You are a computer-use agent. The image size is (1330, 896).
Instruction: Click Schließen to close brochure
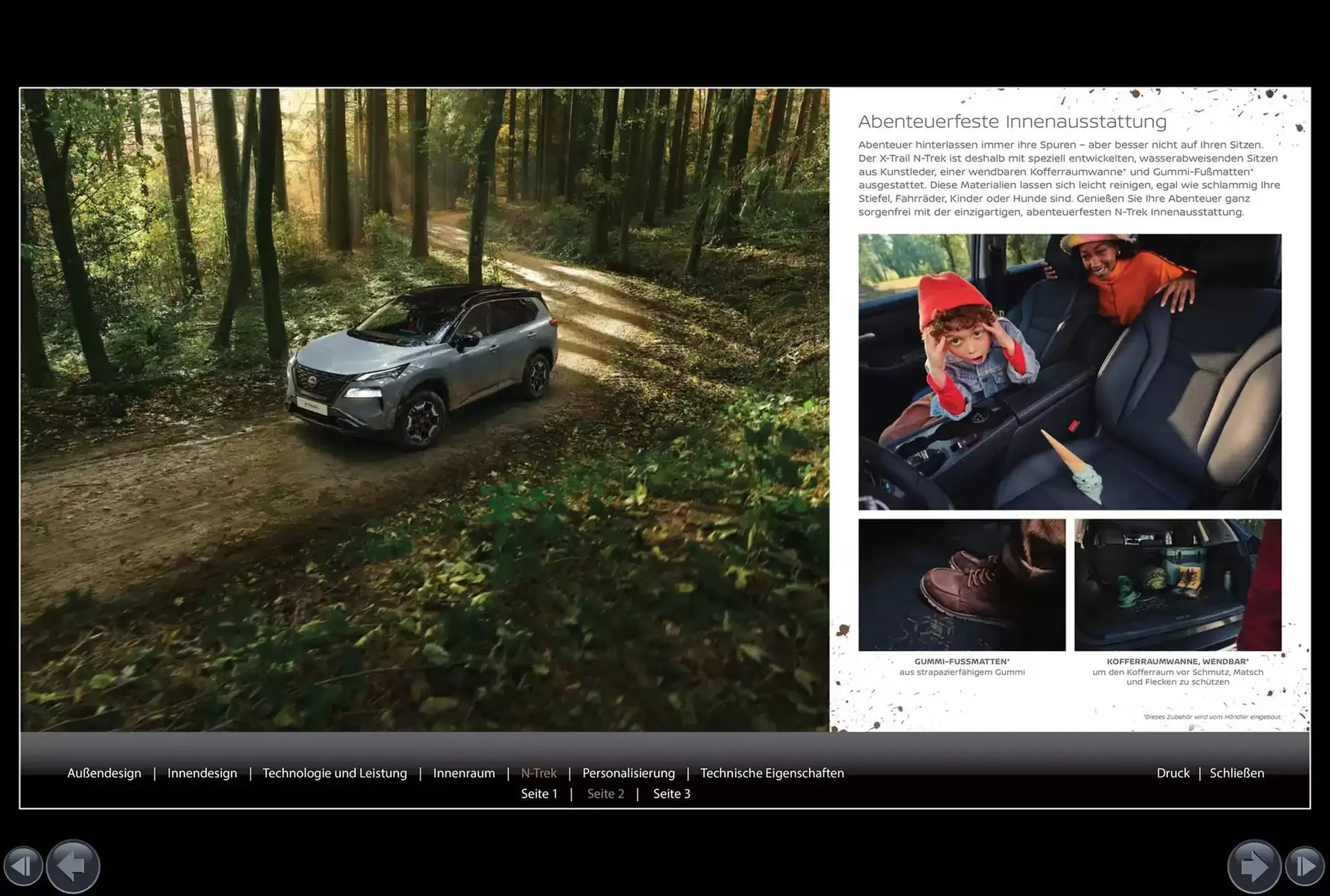1236,773
